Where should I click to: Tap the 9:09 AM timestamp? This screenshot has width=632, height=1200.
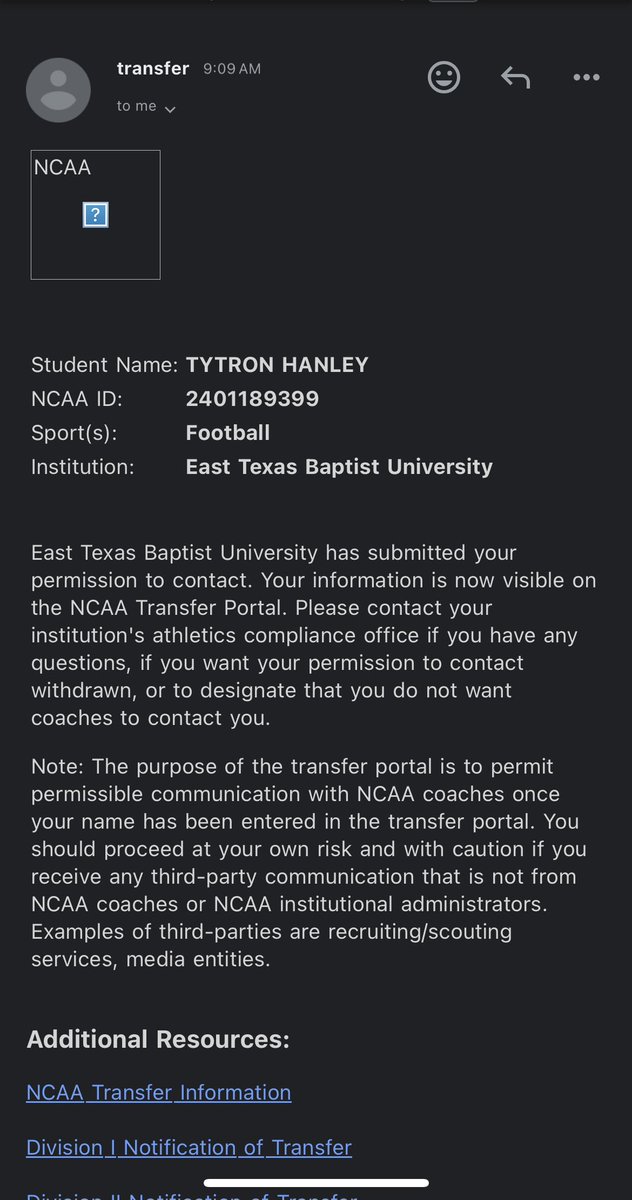click(x=231, y=69)
